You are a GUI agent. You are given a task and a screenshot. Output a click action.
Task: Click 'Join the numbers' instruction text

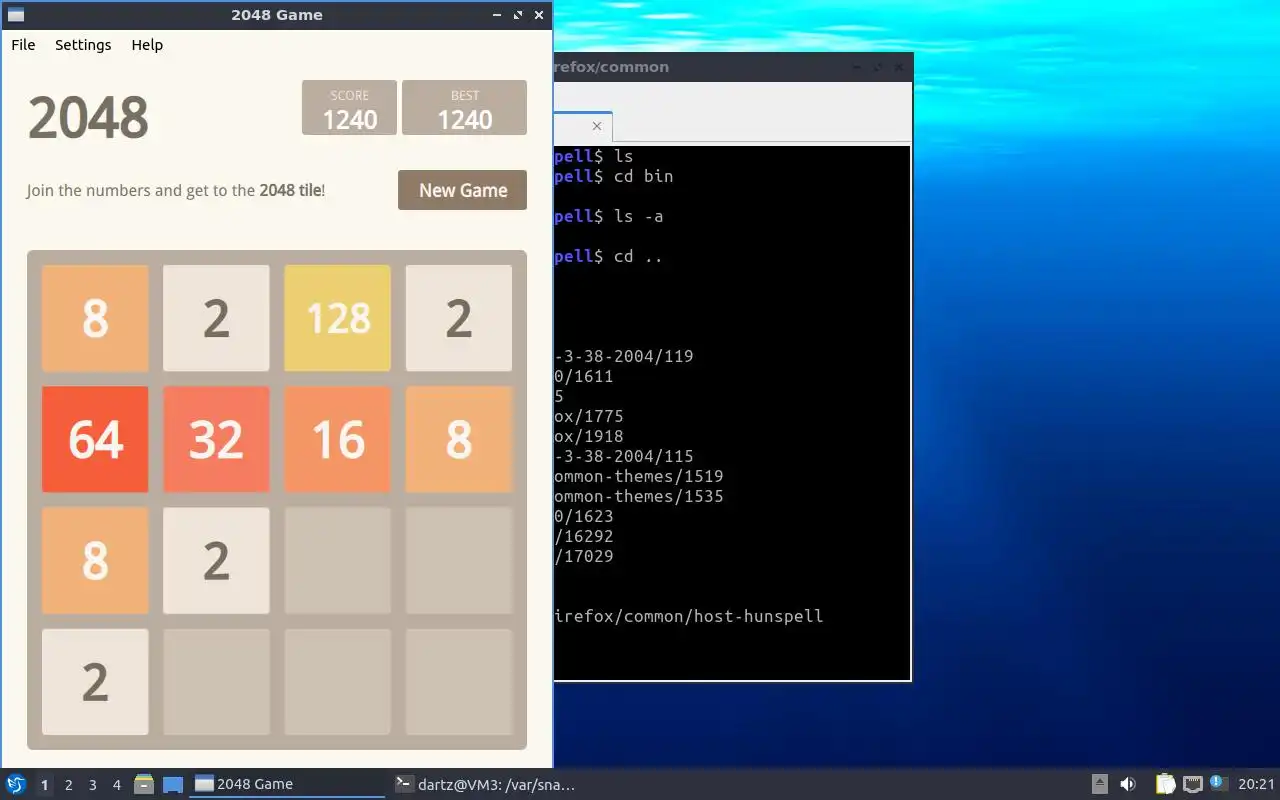pyautogui.click(x=176, y=190)
